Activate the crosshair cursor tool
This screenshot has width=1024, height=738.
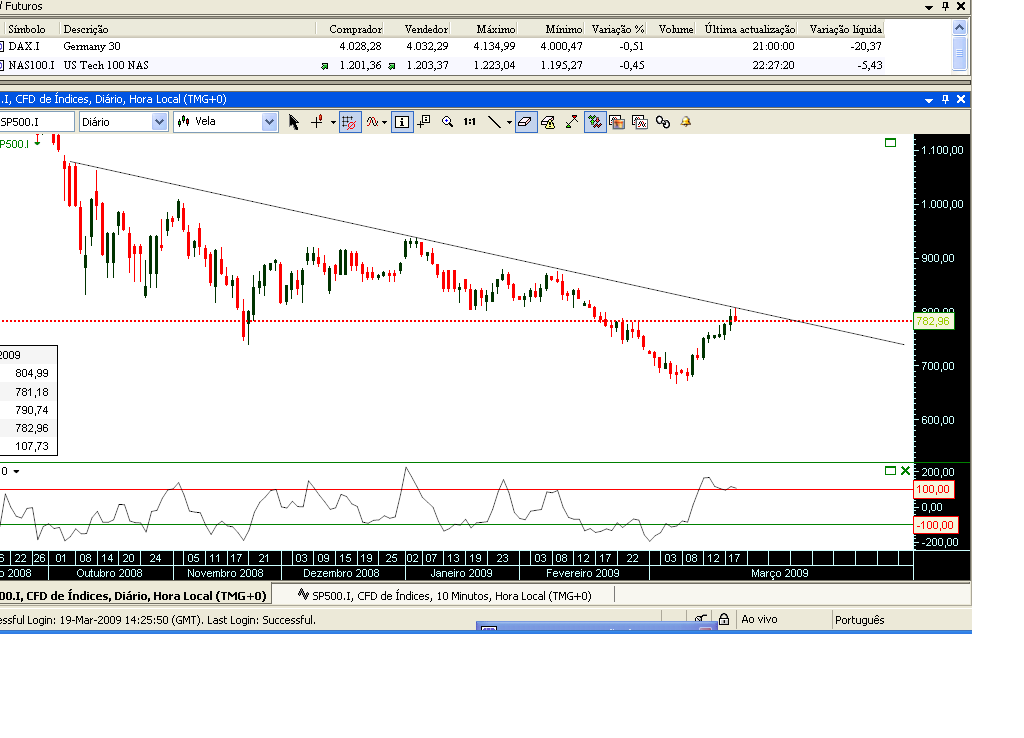coord(317,122)
